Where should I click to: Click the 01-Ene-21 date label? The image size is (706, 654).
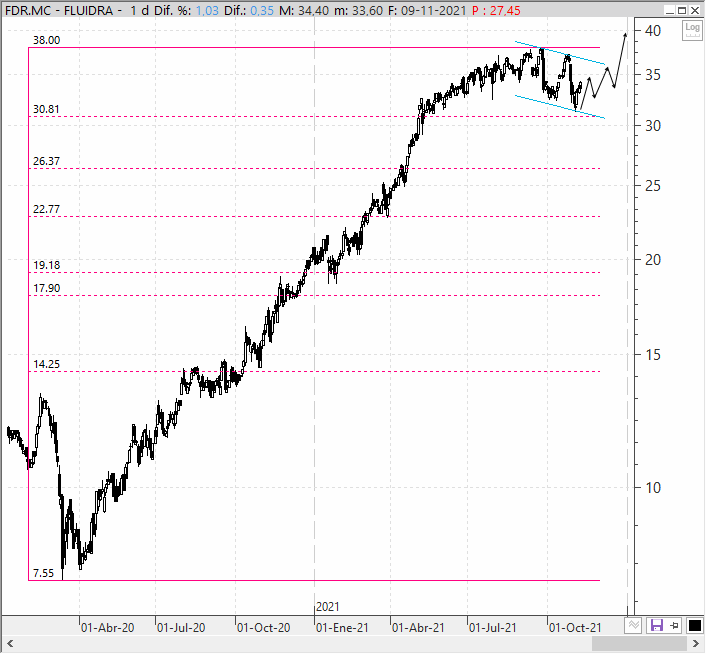click(342, 627)
